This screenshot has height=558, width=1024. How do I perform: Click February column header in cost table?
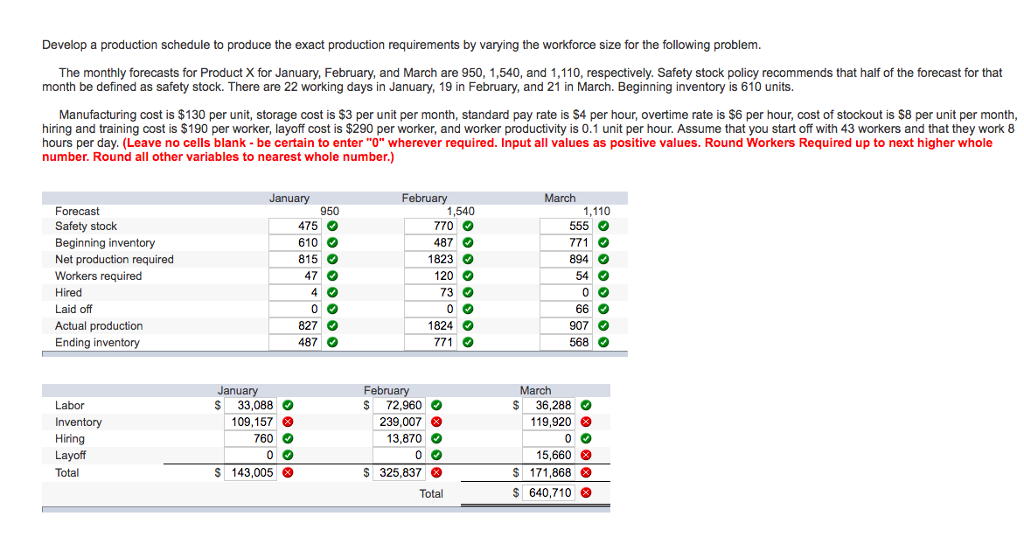[386, 390]
